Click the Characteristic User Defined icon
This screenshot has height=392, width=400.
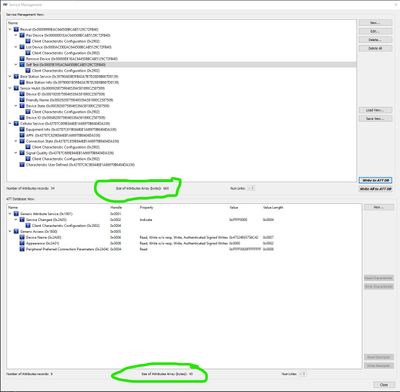coord(22,165)
